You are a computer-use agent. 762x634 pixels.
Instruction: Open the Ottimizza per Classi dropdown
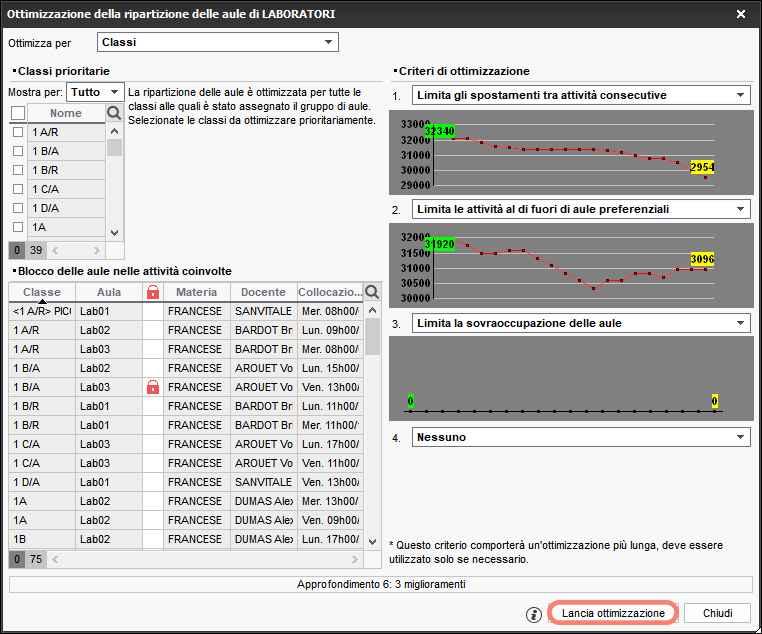[x=218, y=42]
